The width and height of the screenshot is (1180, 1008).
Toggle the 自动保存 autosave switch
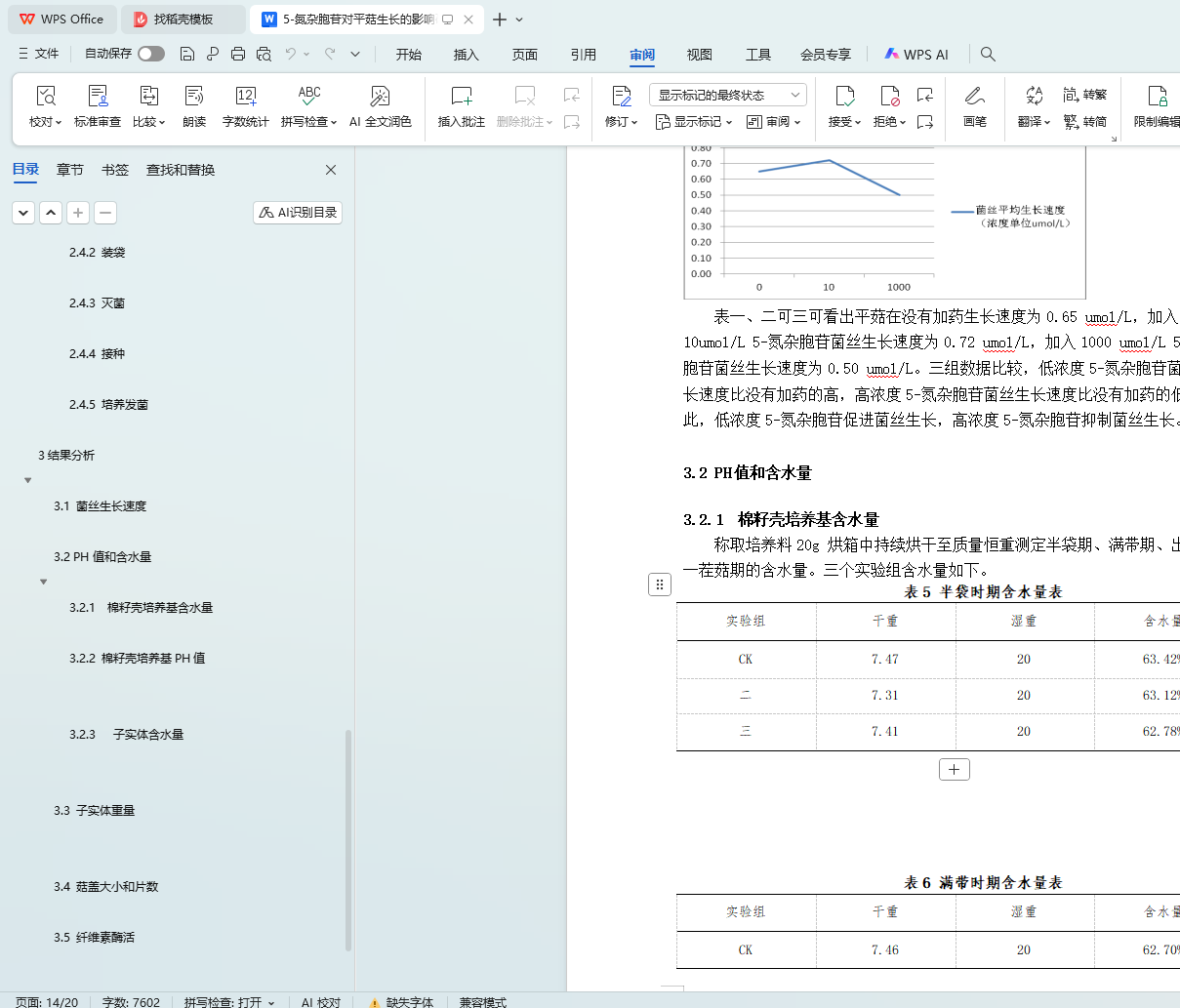[x=151, y=54]
